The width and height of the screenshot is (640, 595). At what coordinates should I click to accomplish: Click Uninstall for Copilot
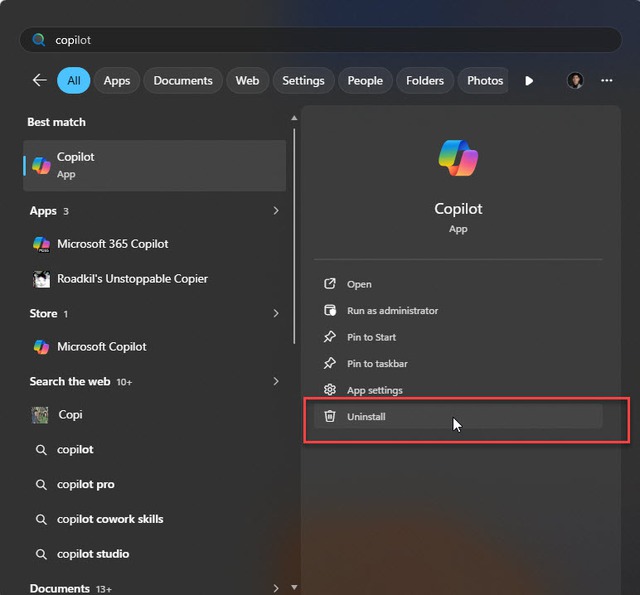point(458,417)
